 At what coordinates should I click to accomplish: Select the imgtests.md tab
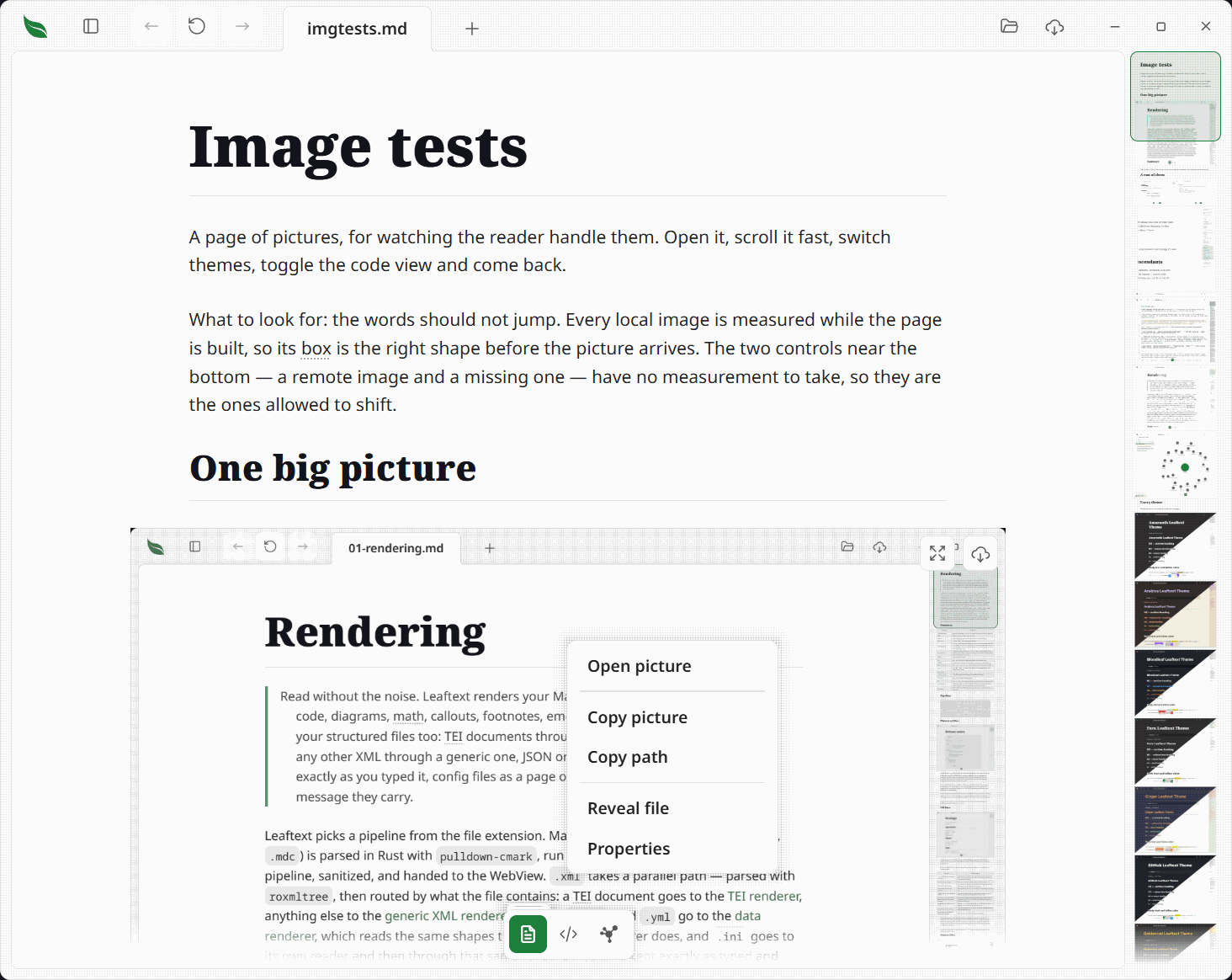[357, 29]
